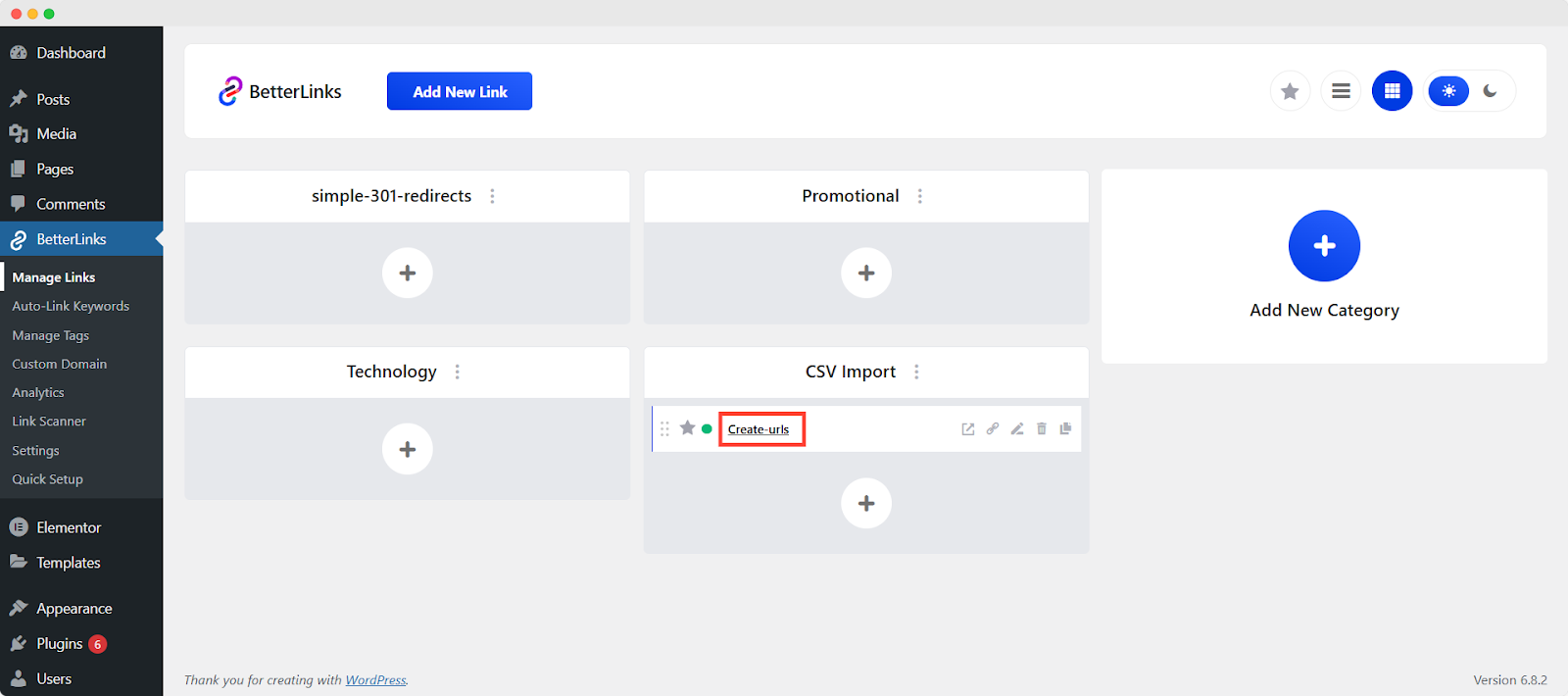
Task: Open Create-urls link in new tab icon
Action: (968, 429)
